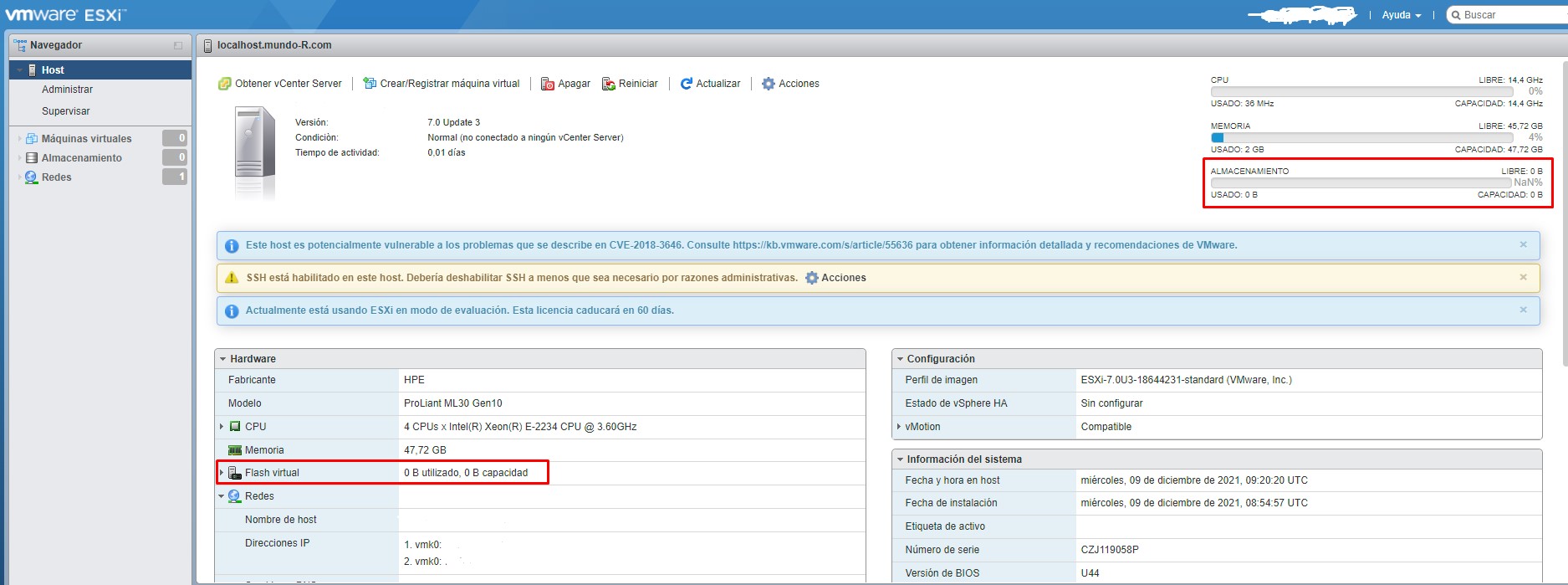The height and width of the screenshot is (585, 1568).
Task: Click the Redes network icon in navigator
Action: (x=32, y=177)
